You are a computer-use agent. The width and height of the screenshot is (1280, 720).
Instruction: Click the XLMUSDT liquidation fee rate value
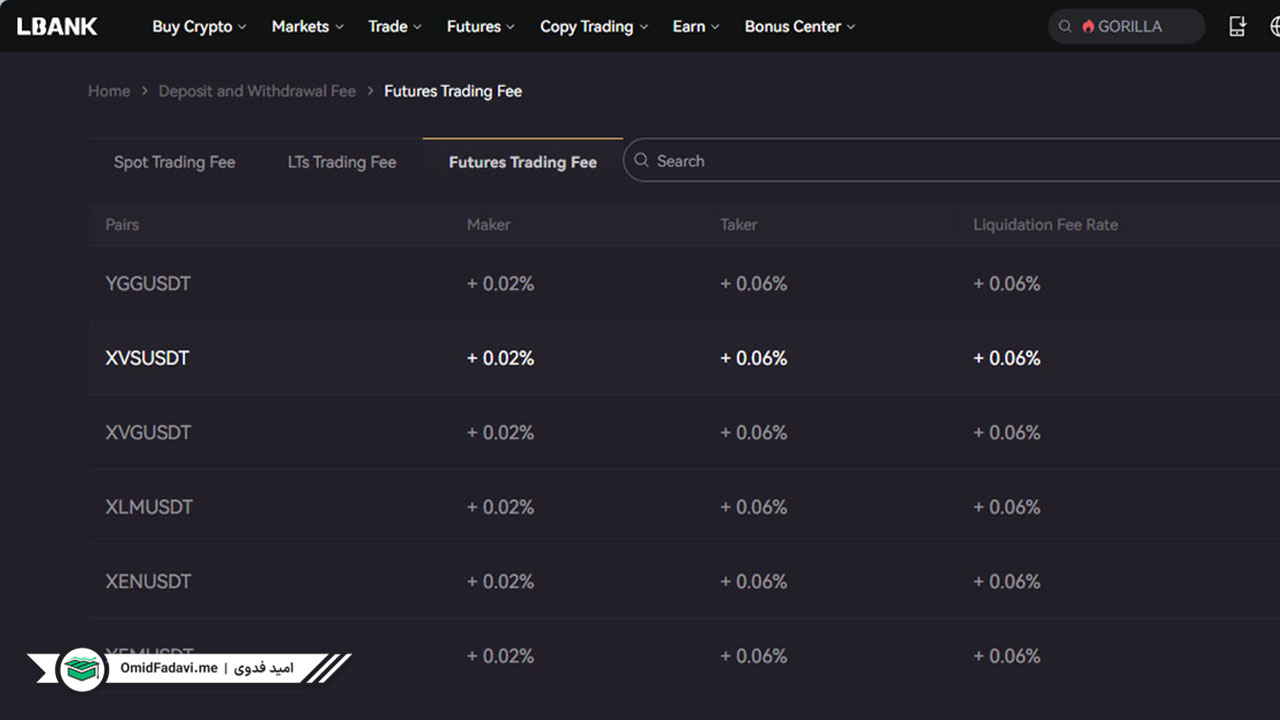click(x=1007, y=507)
